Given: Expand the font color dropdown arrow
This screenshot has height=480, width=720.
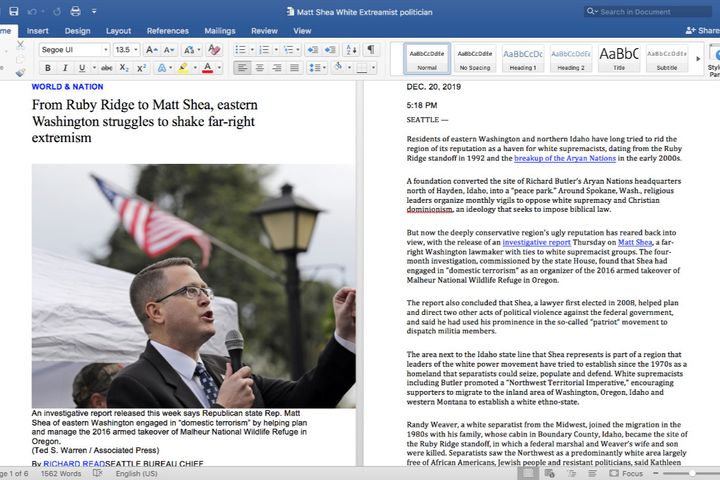Looking at the screenshot, I should [x=219, y=68].
